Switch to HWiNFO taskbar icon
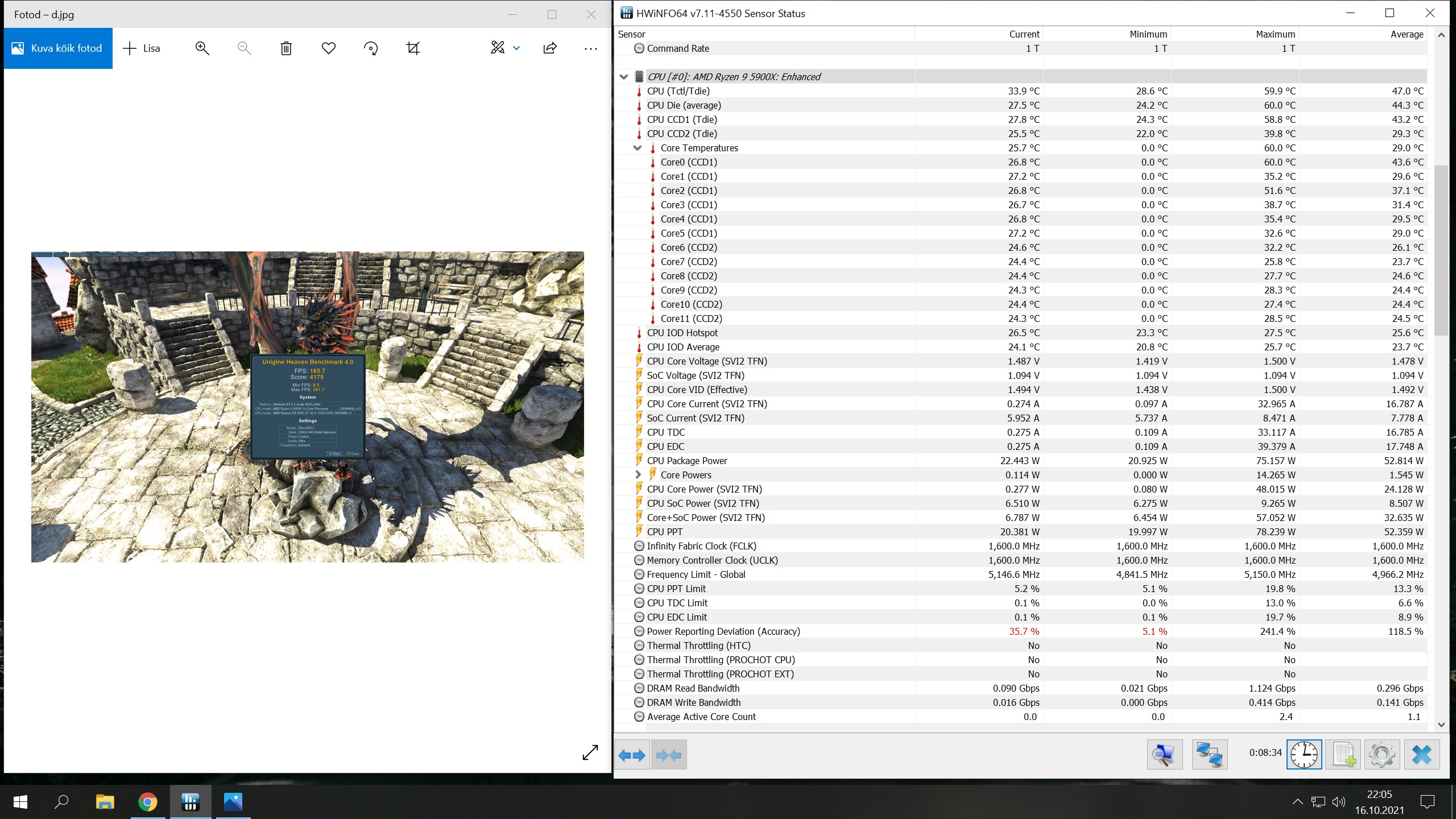Viewport: 1456px width, 819px height. click(190, 802)
